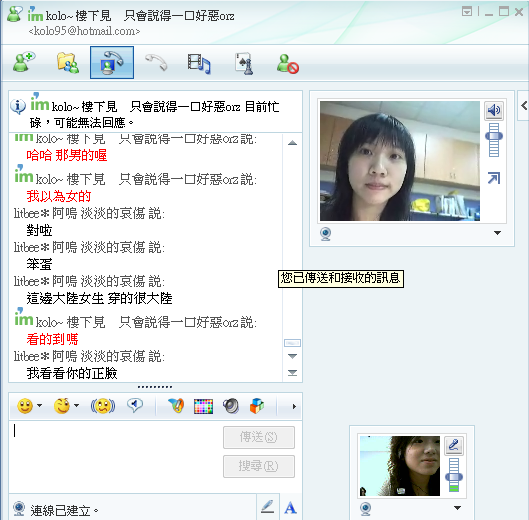Toggle the contact's speaker mute button
The image size is (529, 520).
[494, 110]
